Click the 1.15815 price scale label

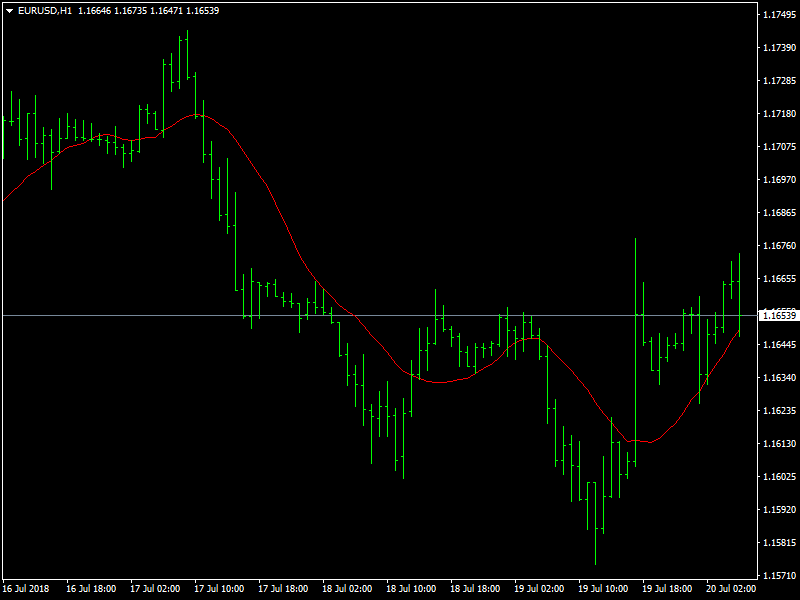[x=779, y=543]
